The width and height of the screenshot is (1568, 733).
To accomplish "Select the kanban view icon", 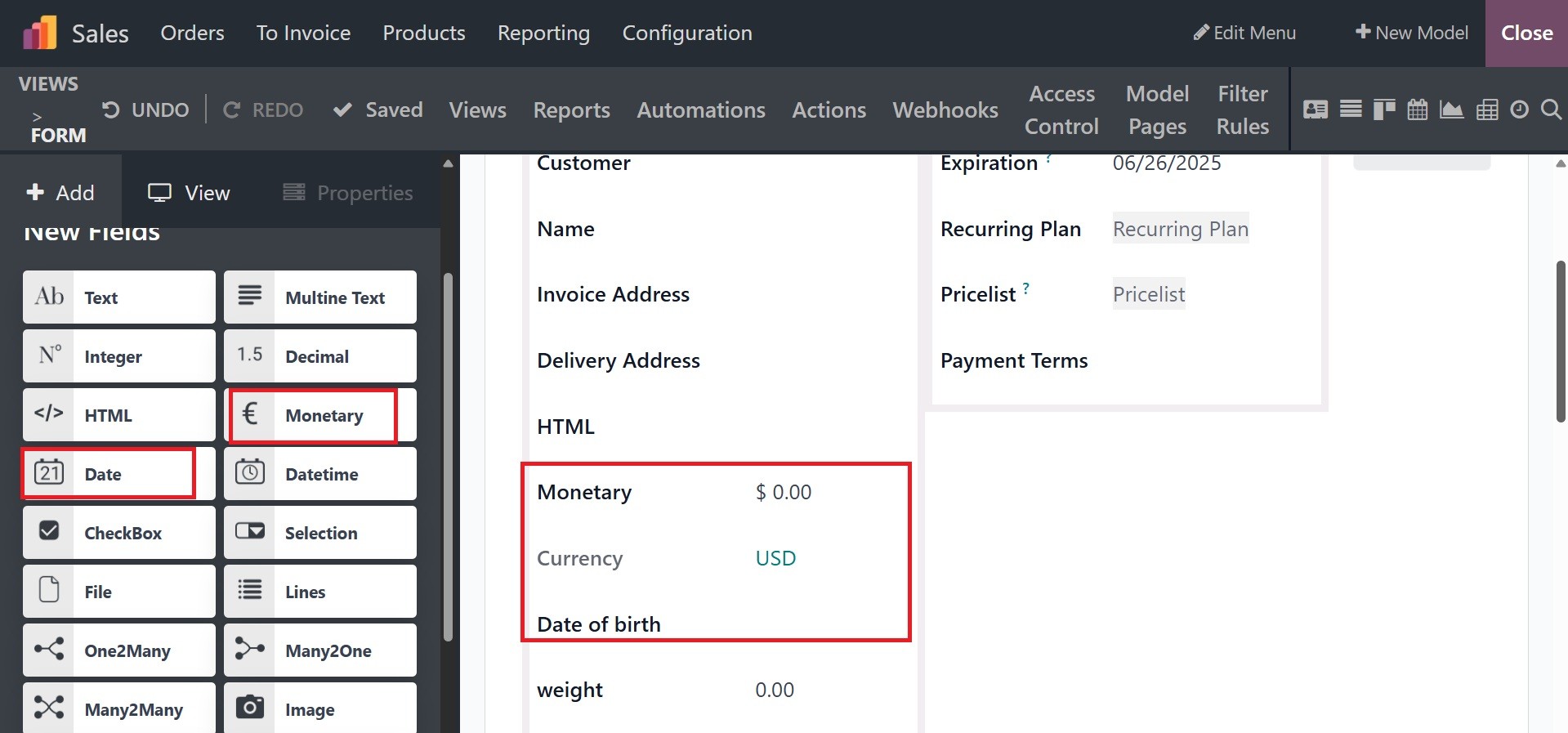I will click(1383, 110).
